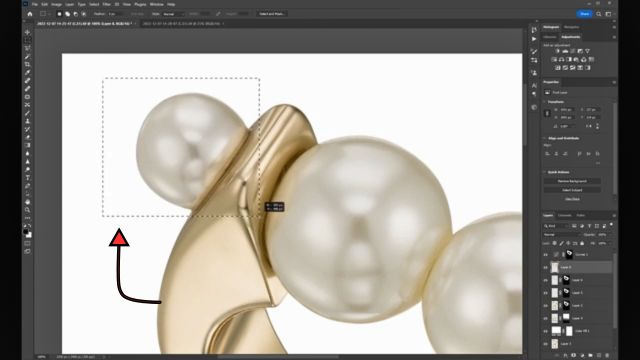Switch to the Libraries tab
Screen dimensions: 640x360
549,37
